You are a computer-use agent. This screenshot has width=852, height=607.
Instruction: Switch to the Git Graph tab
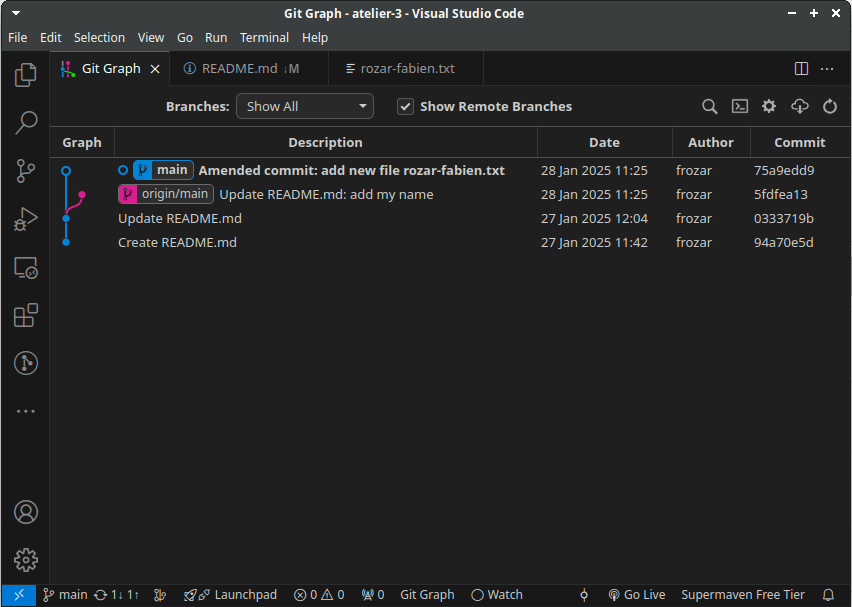[x=111, y=68]
